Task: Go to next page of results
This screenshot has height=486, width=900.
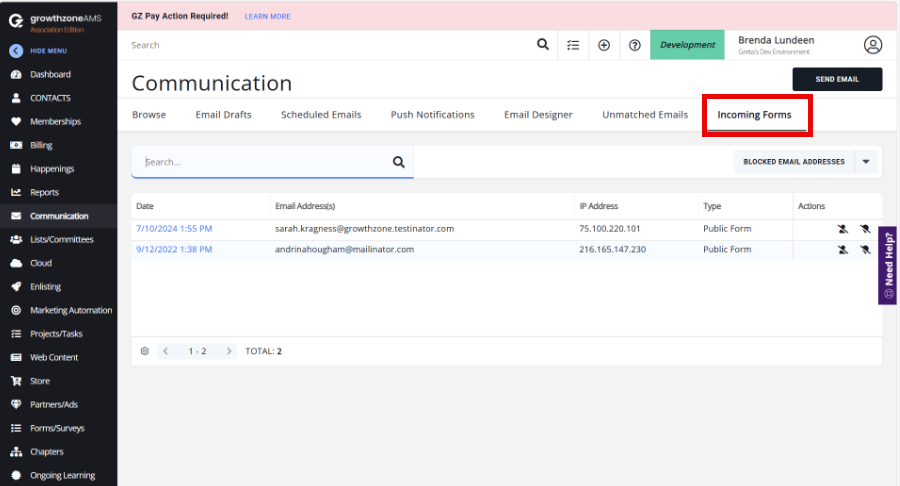Action: coord(229,351)
